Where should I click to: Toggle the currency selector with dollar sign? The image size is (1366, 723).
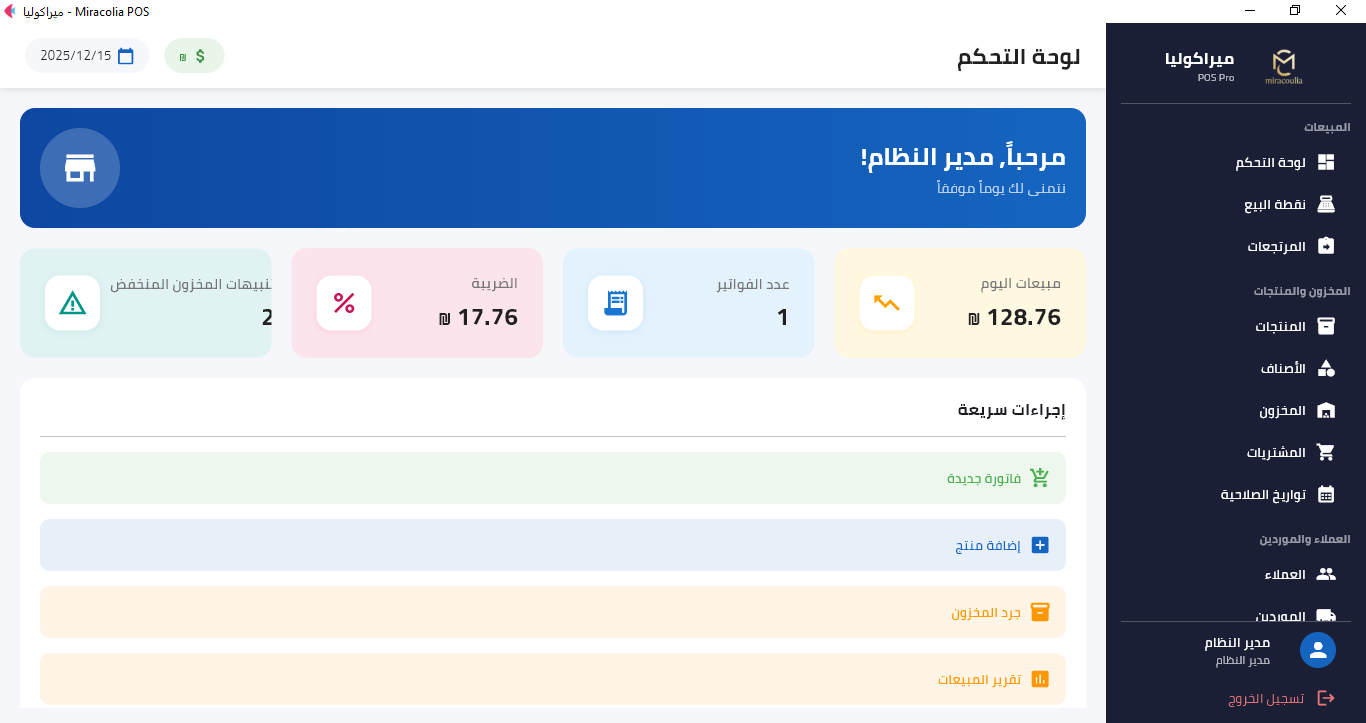(194, 56)
